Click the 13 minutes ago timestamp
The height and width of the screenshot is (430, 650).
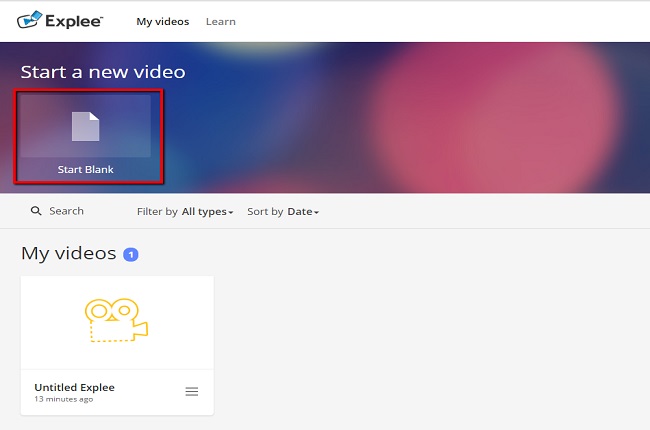(65, 399)
